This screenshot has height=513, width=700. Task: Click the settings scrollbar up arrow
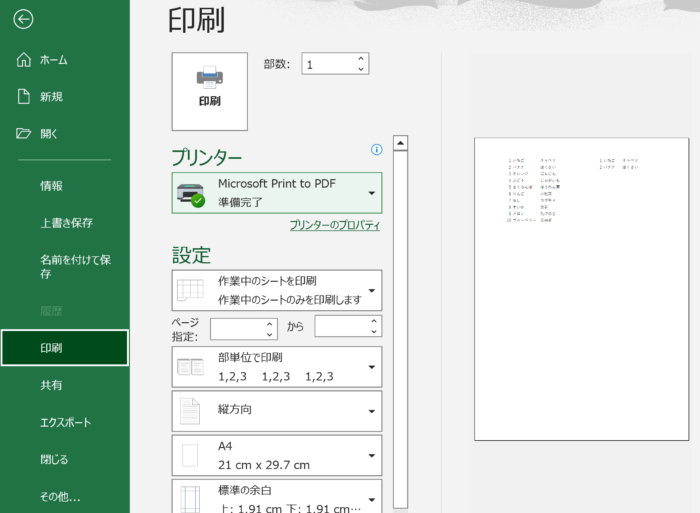point(400,143)
